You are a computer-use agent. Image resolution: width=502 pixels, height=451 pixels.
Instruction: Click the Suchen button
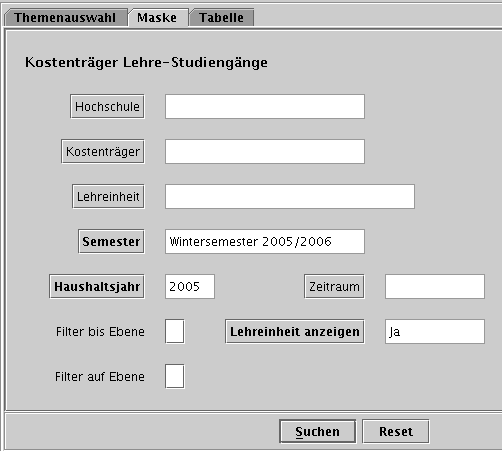pos(317,431)
